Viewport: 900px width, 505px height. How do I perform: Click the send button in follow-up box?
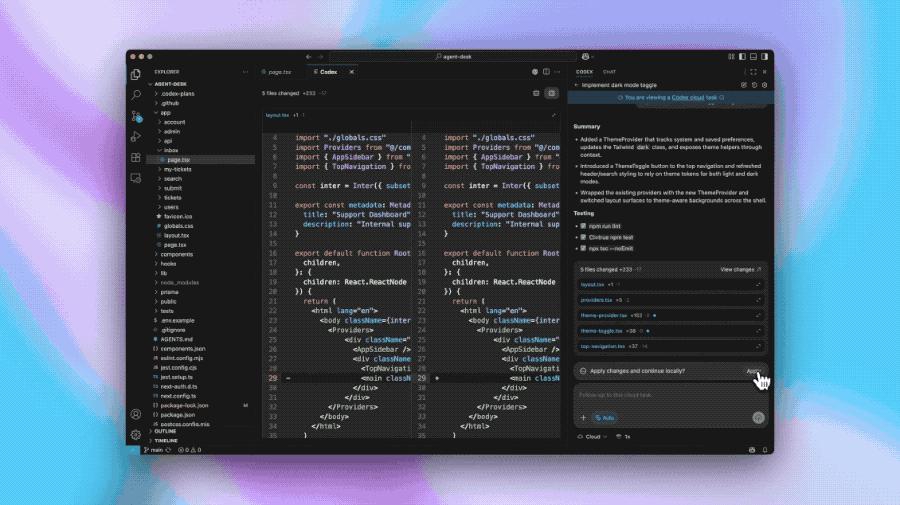point(758,416)
